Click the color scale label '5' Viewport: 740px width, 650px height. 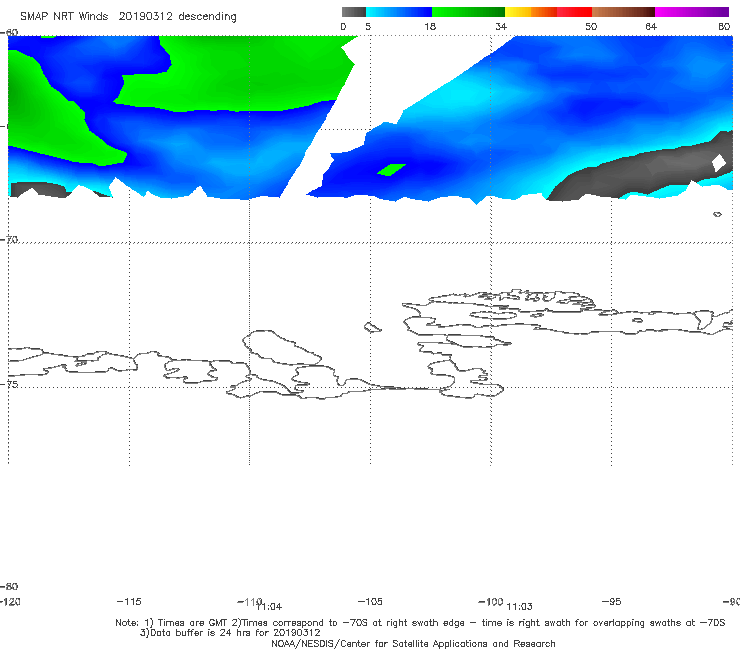pyautogui.click(x=368, y=26)
